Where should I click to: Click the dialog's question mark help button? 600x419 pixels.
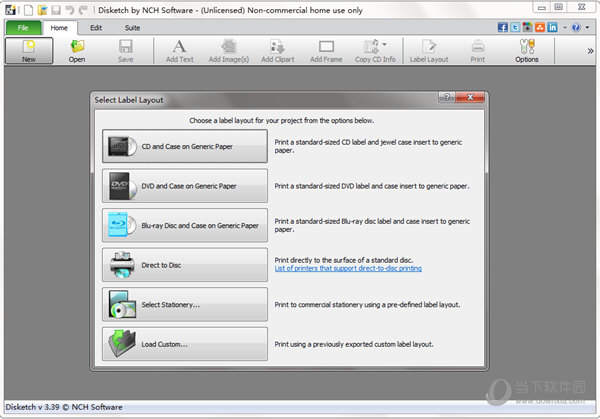click(447, 97)
